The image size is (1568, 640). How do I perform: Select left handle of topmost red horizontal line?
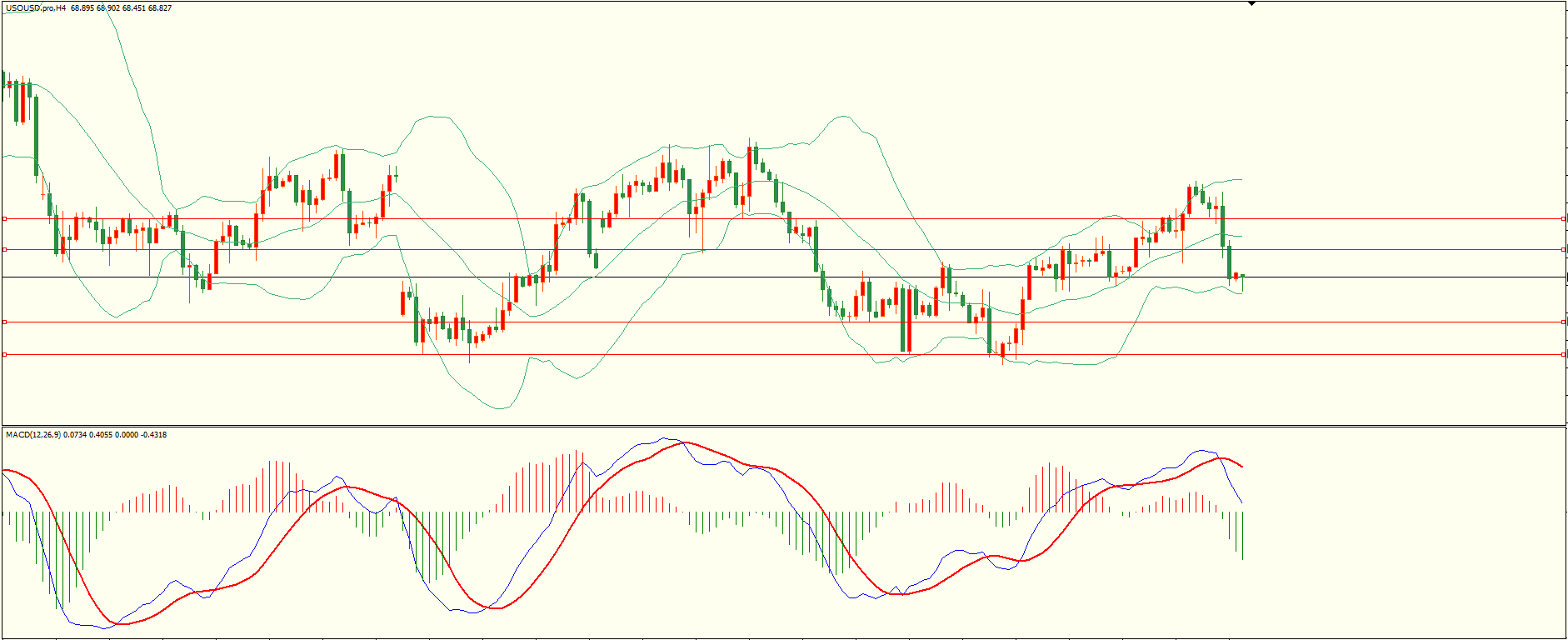click(x=5, y=219)
